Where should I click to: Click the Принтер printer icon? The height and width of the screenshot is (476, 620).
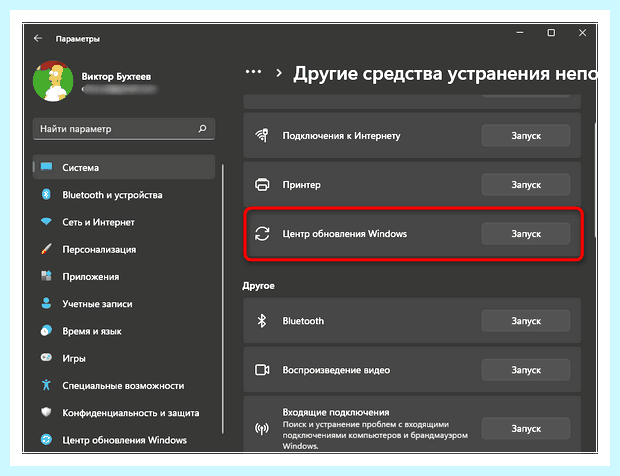[x=262, y=185]
